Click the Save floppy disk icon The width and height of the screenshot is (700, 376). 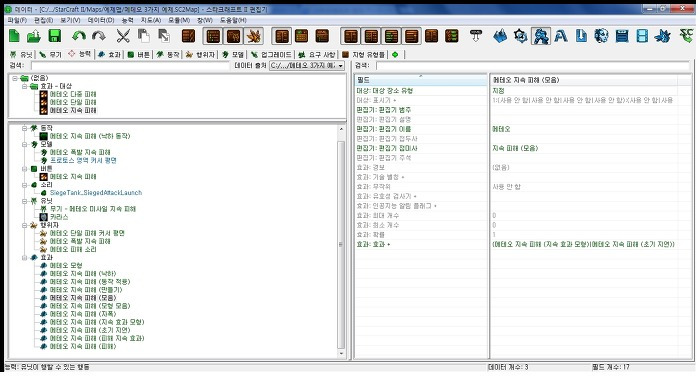coord(54,36)
